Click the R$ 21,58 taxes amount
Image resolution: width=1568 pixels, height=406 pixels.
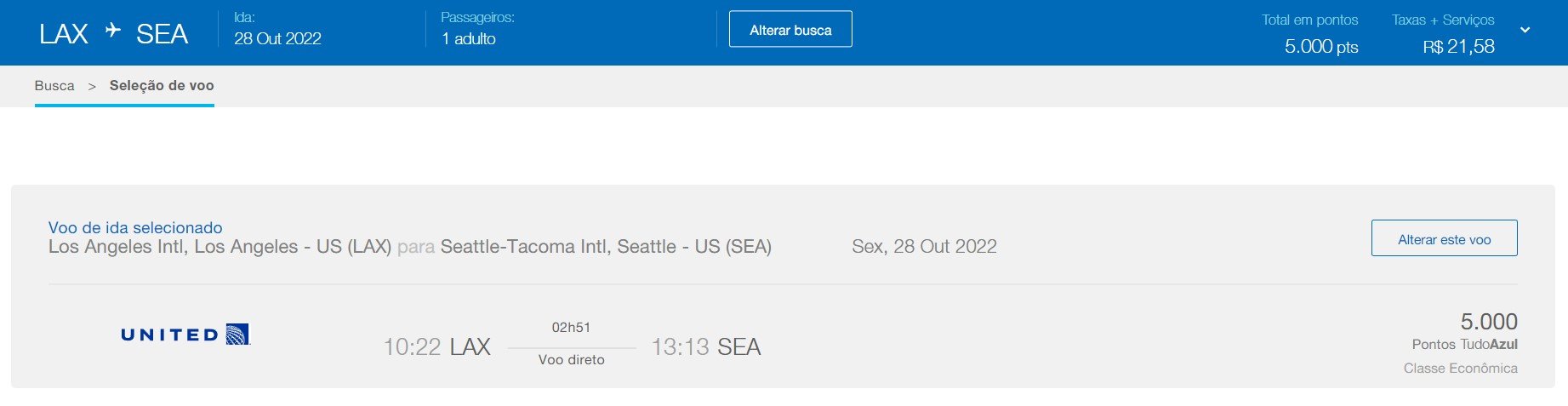(x=1458, y=47)
